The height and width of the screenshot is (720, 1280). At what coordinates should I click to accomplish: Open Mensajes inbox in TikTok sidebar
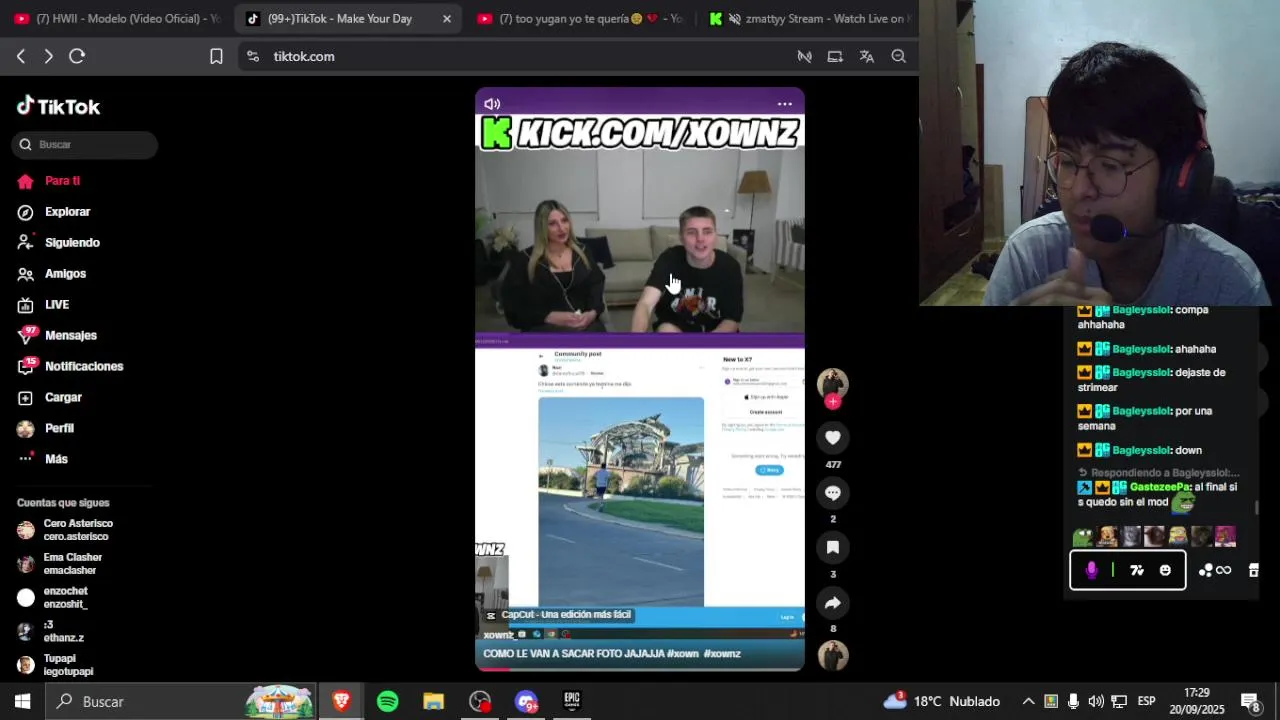coord(56,336)
